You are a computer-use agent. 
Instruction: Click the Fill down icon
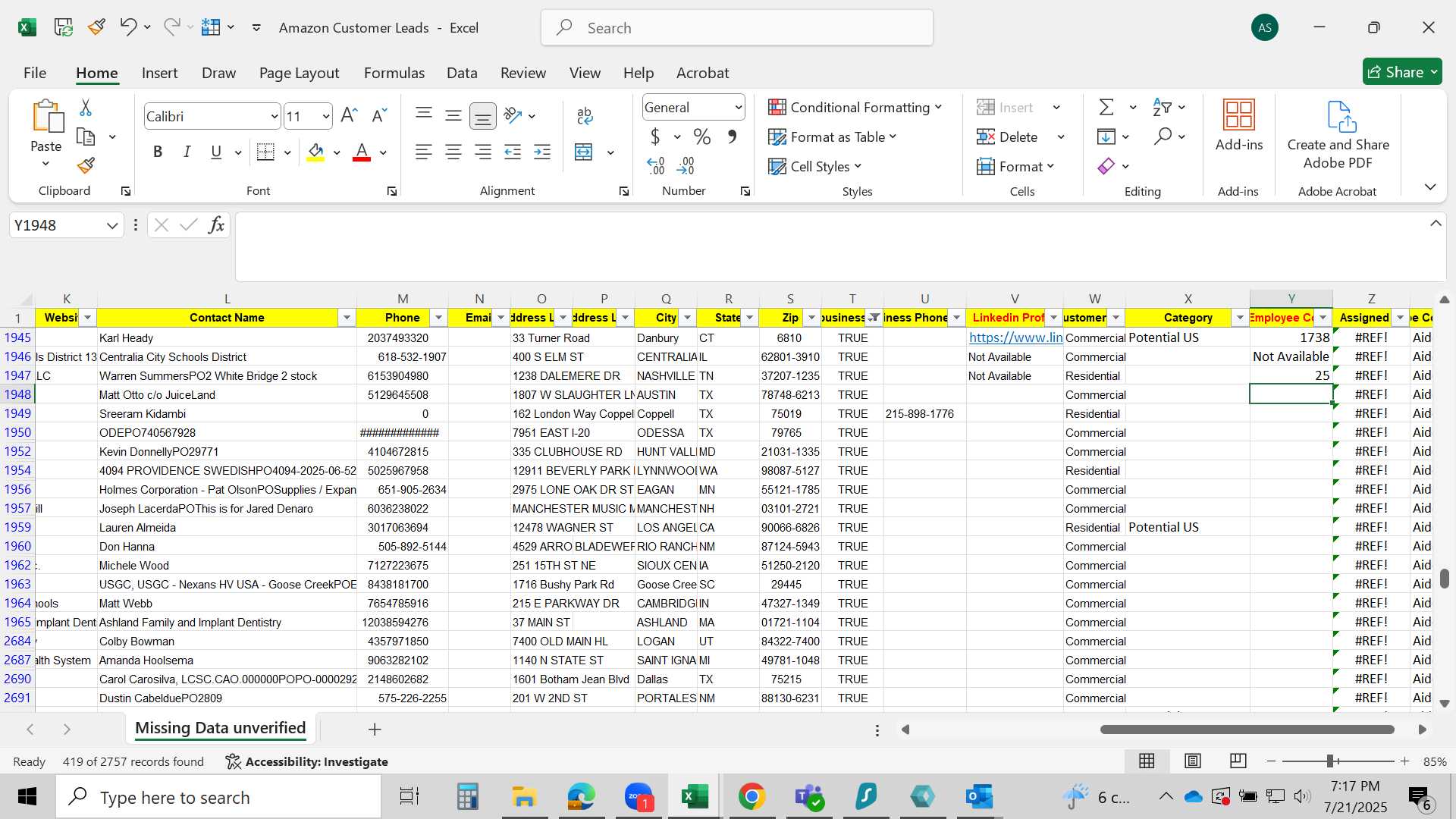pos(1106,136)
